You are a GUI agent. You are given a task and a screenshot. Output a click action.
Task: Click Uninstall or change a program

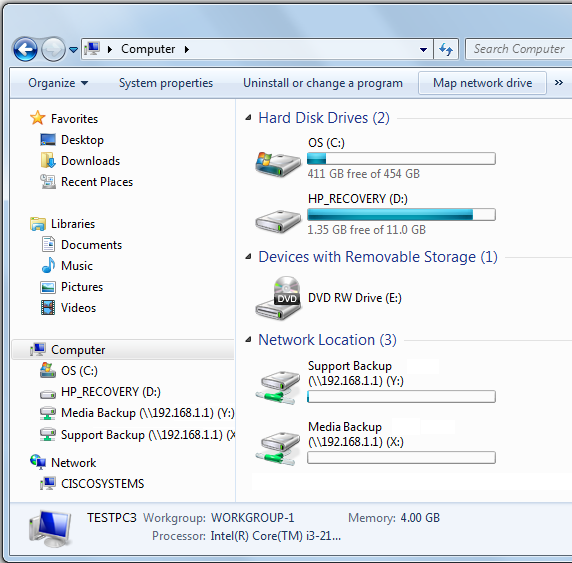point(323,83)
